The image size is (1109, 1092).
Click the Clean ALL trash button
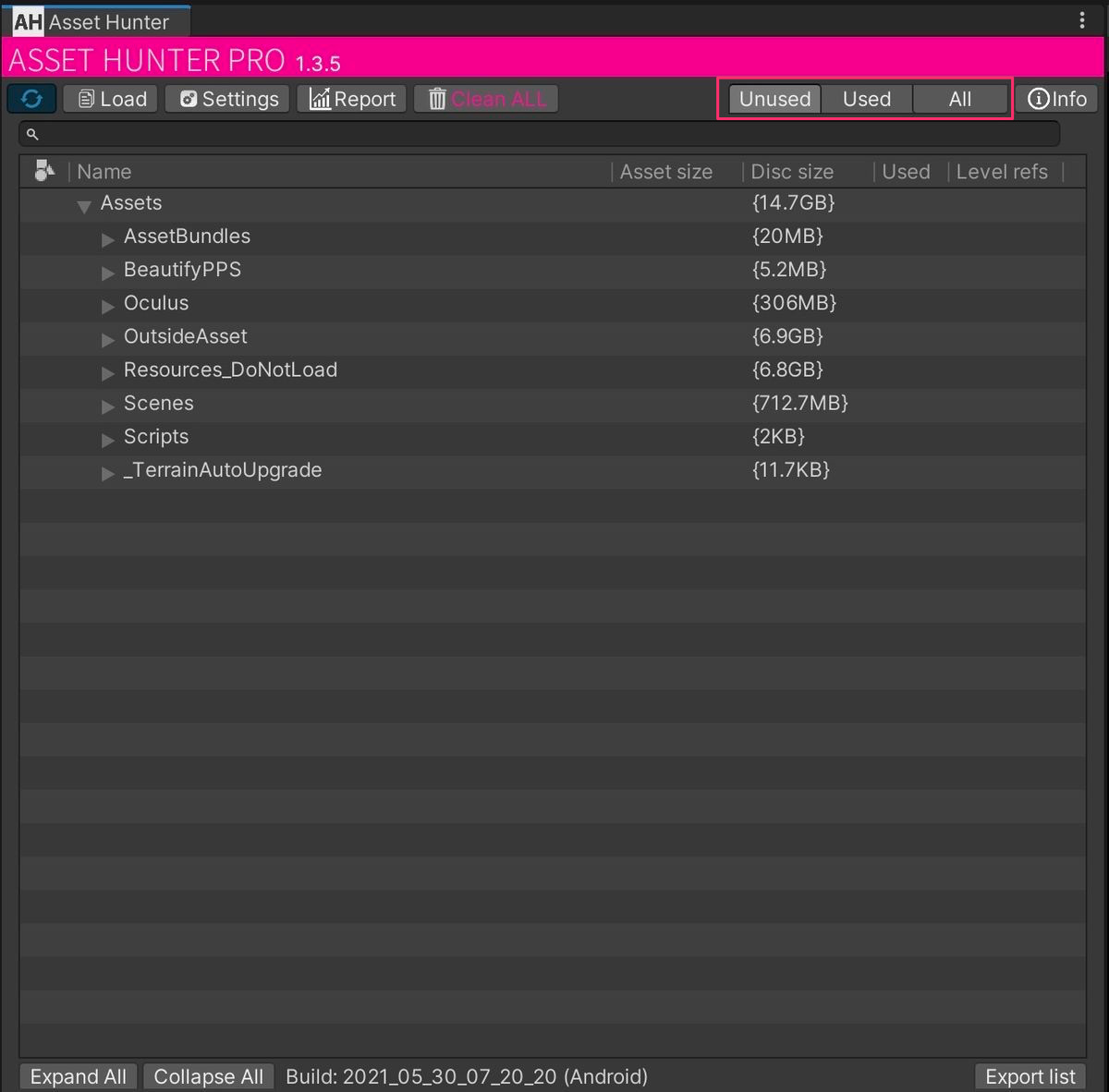pos(486,99)
